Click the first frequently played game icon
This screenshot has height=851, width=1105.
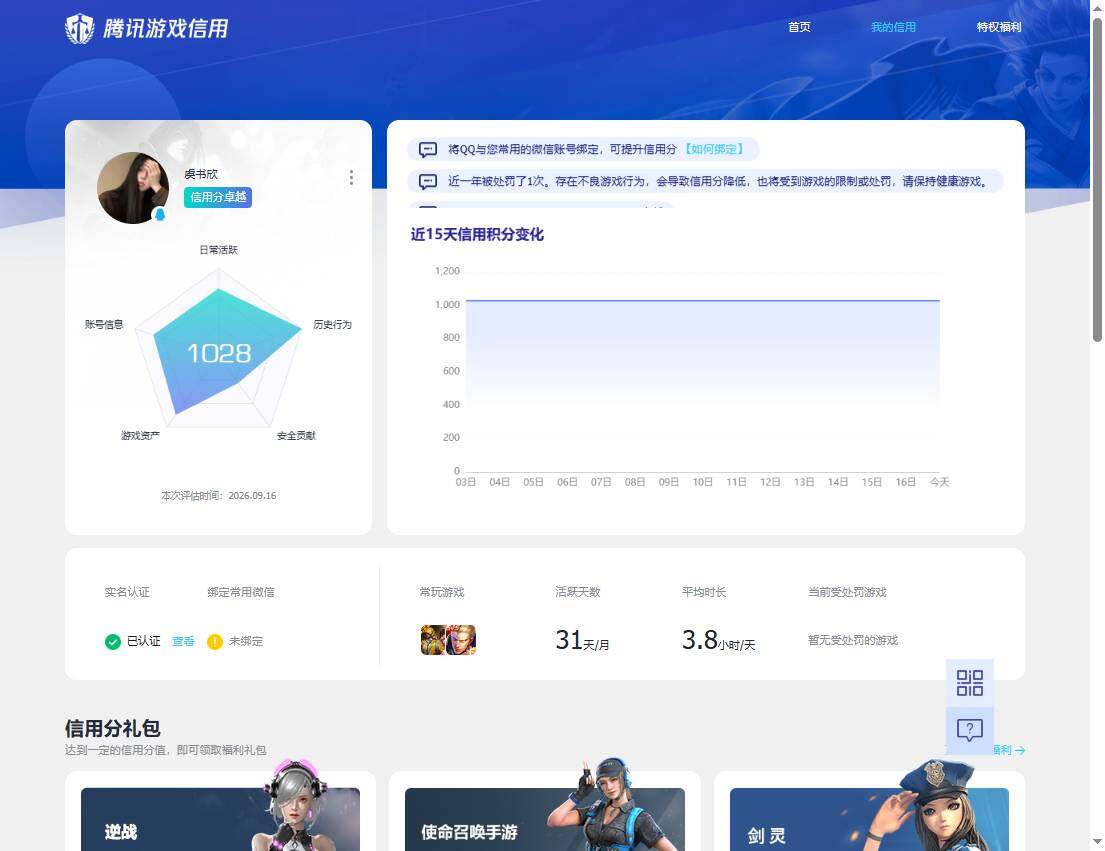coord(433,640)
